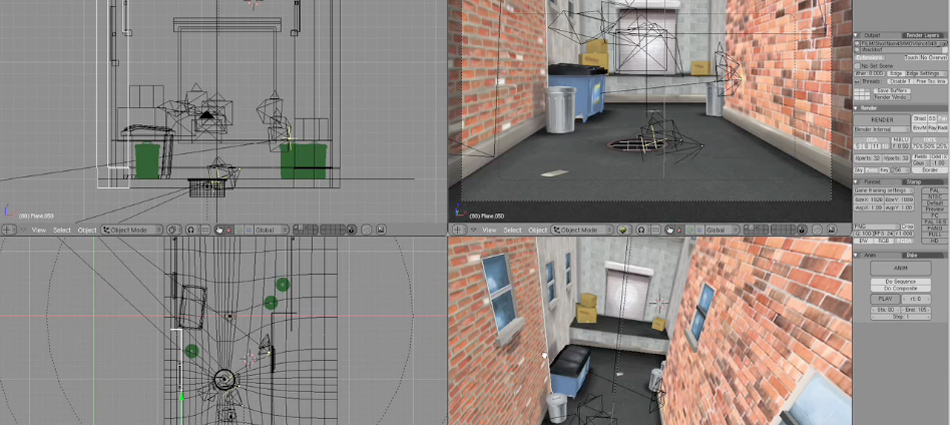Click the ANIM button
The height and width of the screenshot is (425, 950).
pyautogui.click(x=901, y=268)
